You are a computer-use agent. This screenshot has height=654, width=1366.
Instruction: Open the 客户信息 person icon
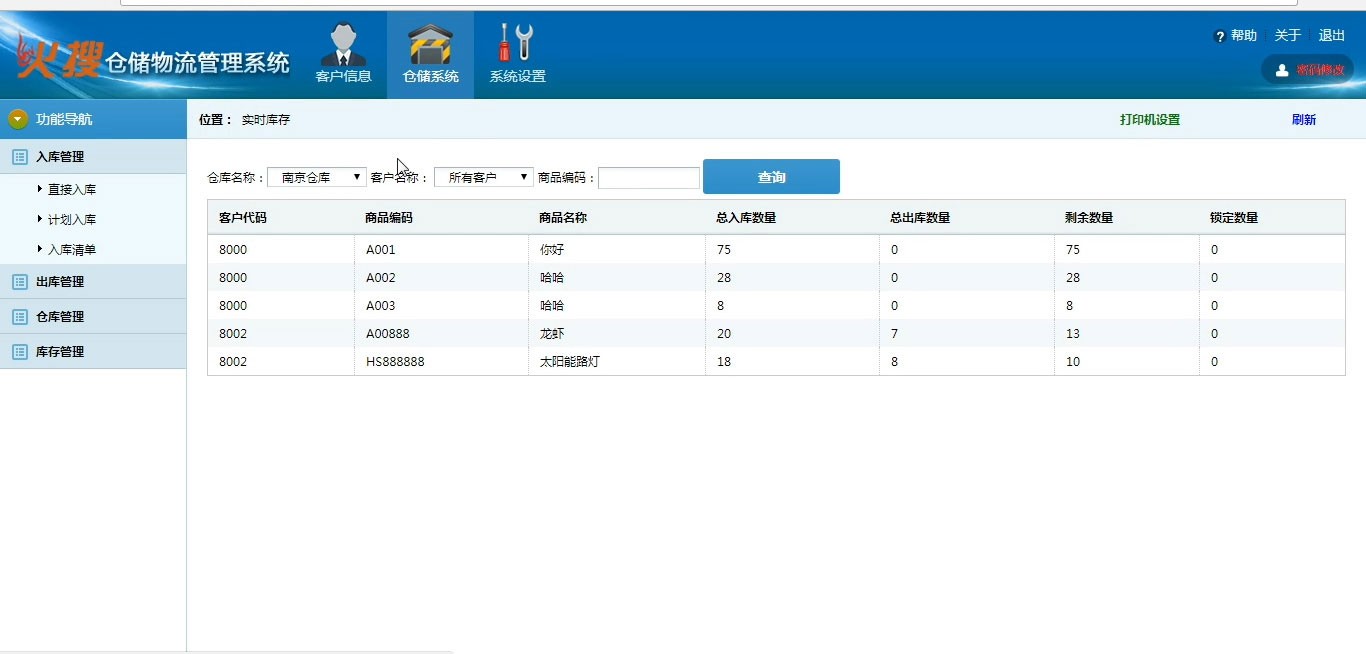(x=343, y=45)
